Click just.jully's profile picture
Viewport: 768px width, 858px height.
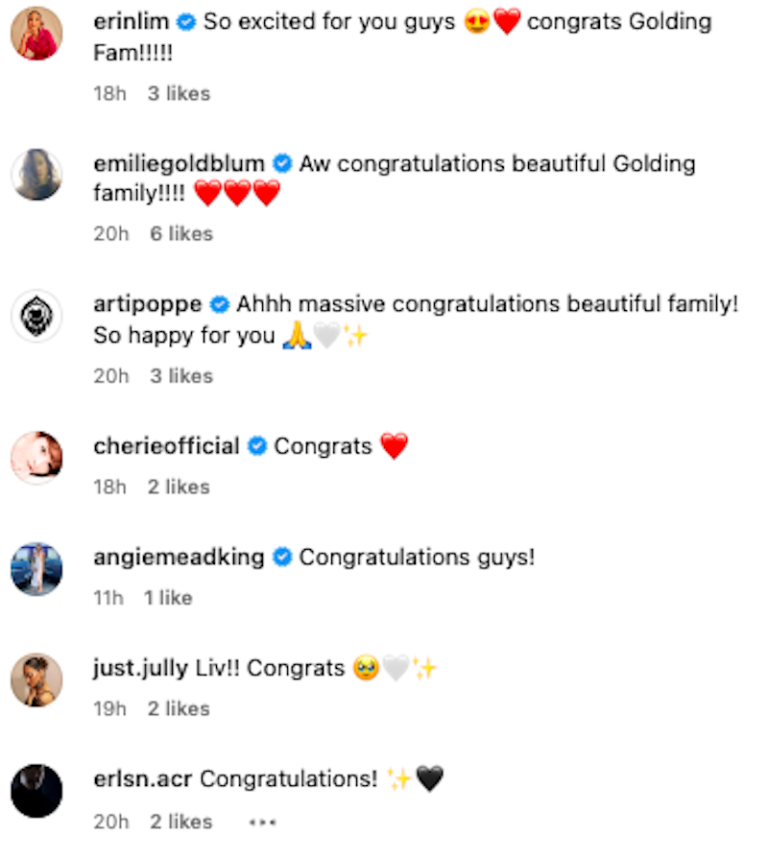point(37,680)
